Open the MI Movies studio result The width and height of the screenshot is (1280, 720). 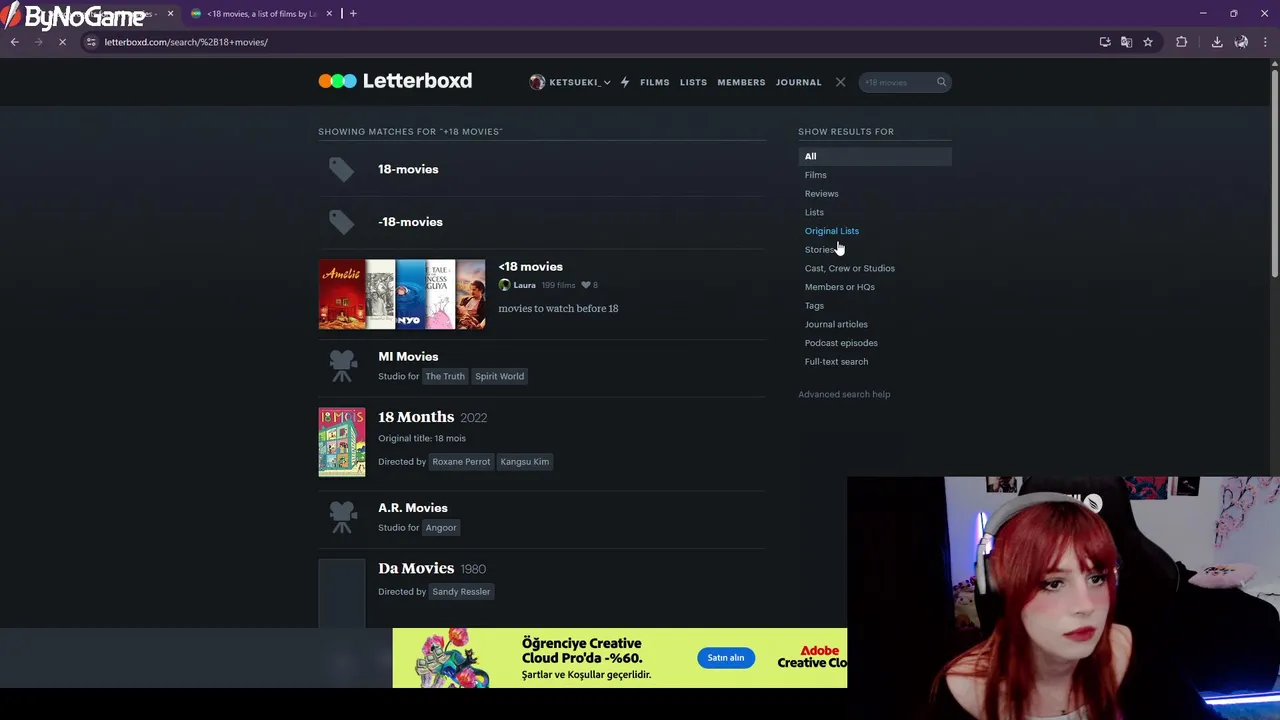click(408, 356)
